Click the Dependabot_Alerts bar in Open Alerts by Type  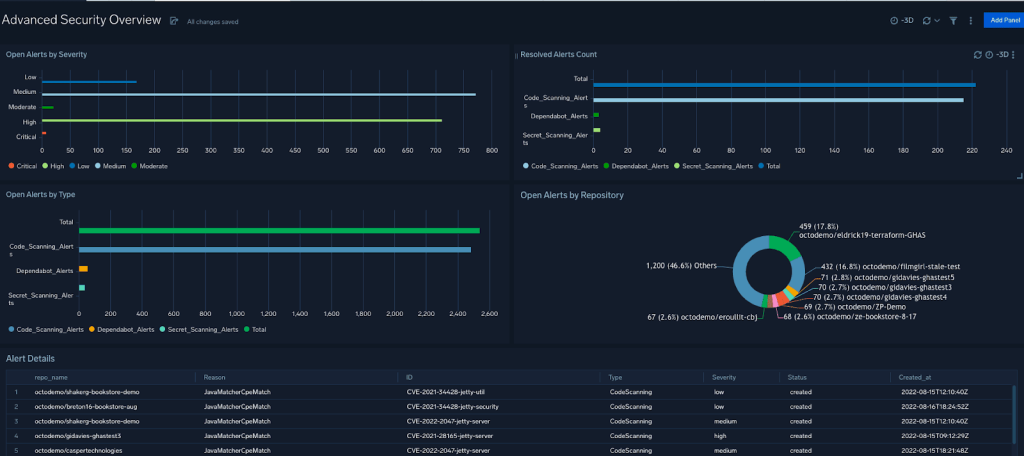click(x=83, y=269)
